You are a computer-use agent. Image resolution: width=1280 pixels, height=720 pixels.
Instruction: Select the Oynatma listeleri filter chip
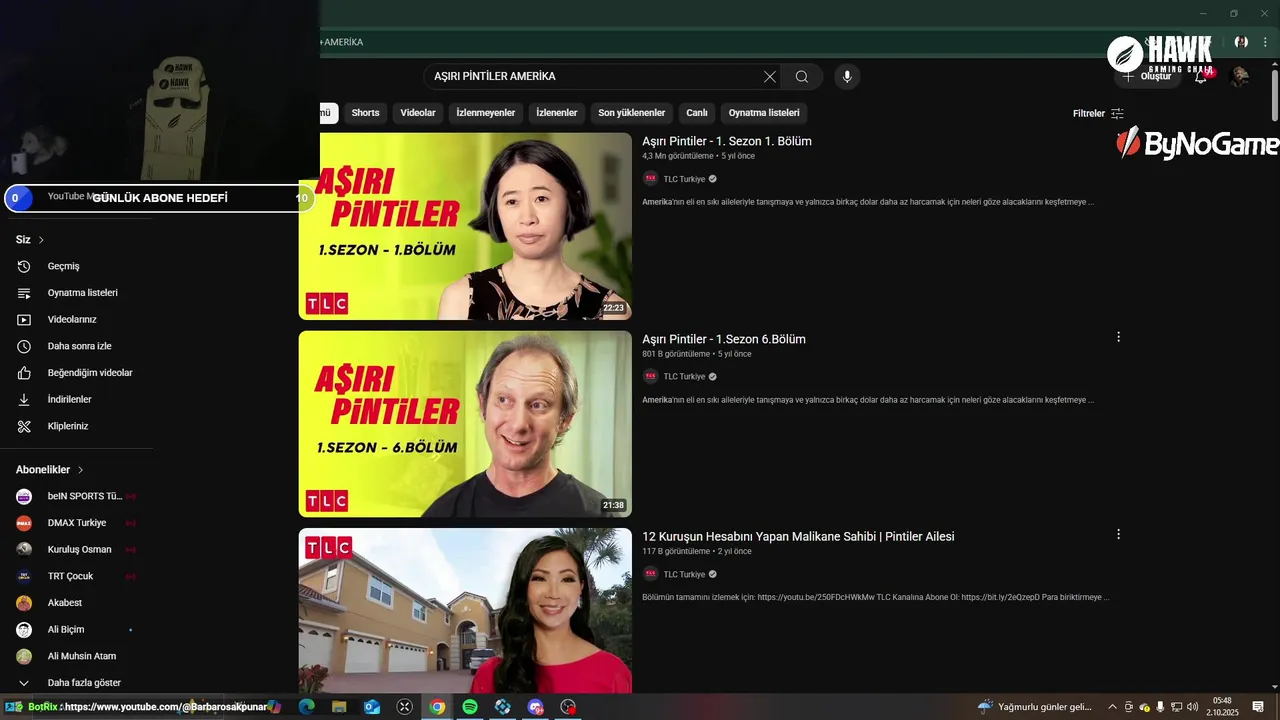point(764,113)
